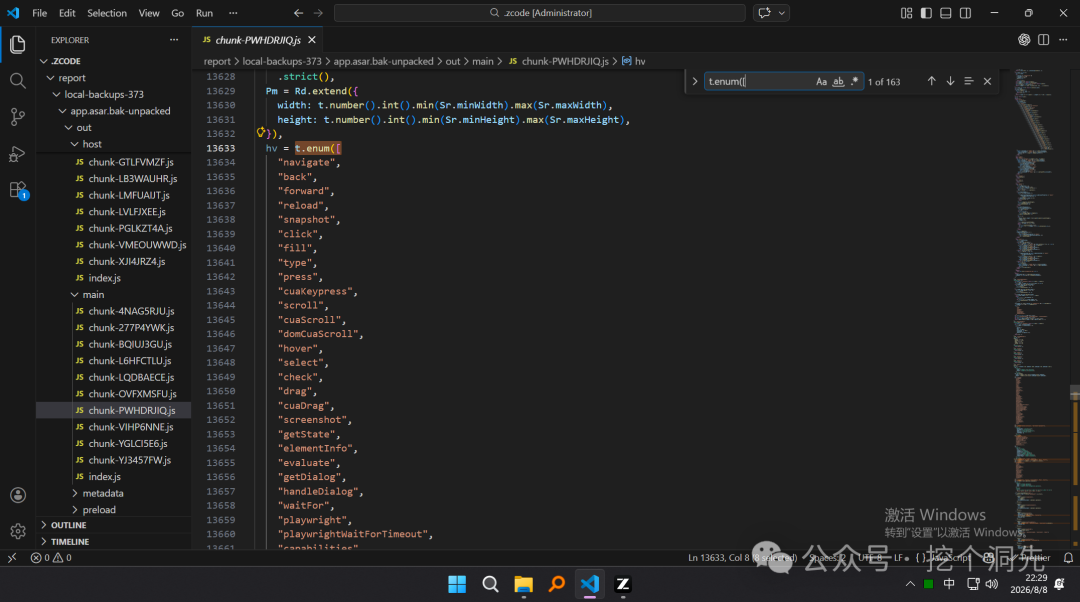Toggle the bottom panel
Image resolution: width=1080 pixels, height=602 pixels.
[x=946, y=13]
